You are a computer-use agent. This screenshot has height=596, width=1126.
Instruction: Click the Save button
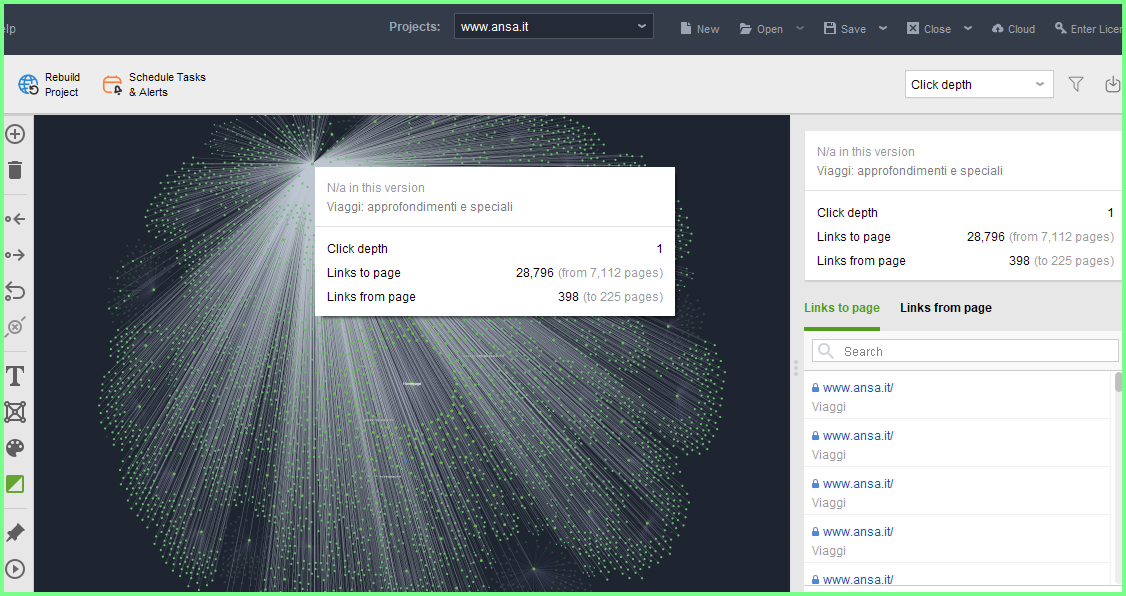(844, 29)
